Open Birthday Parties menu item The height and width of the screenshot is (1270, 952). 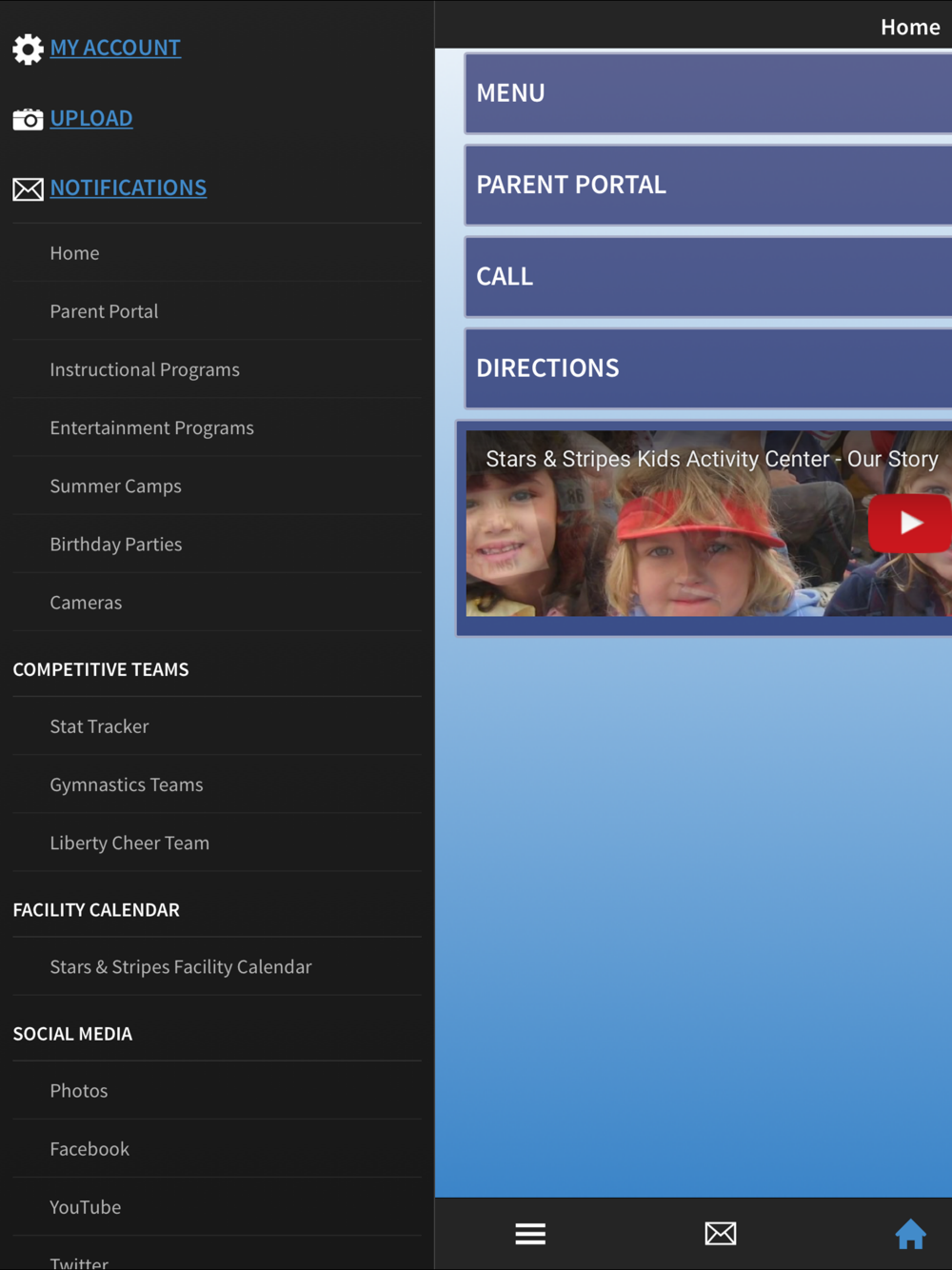pyautogui.click(x=217, y=544)
